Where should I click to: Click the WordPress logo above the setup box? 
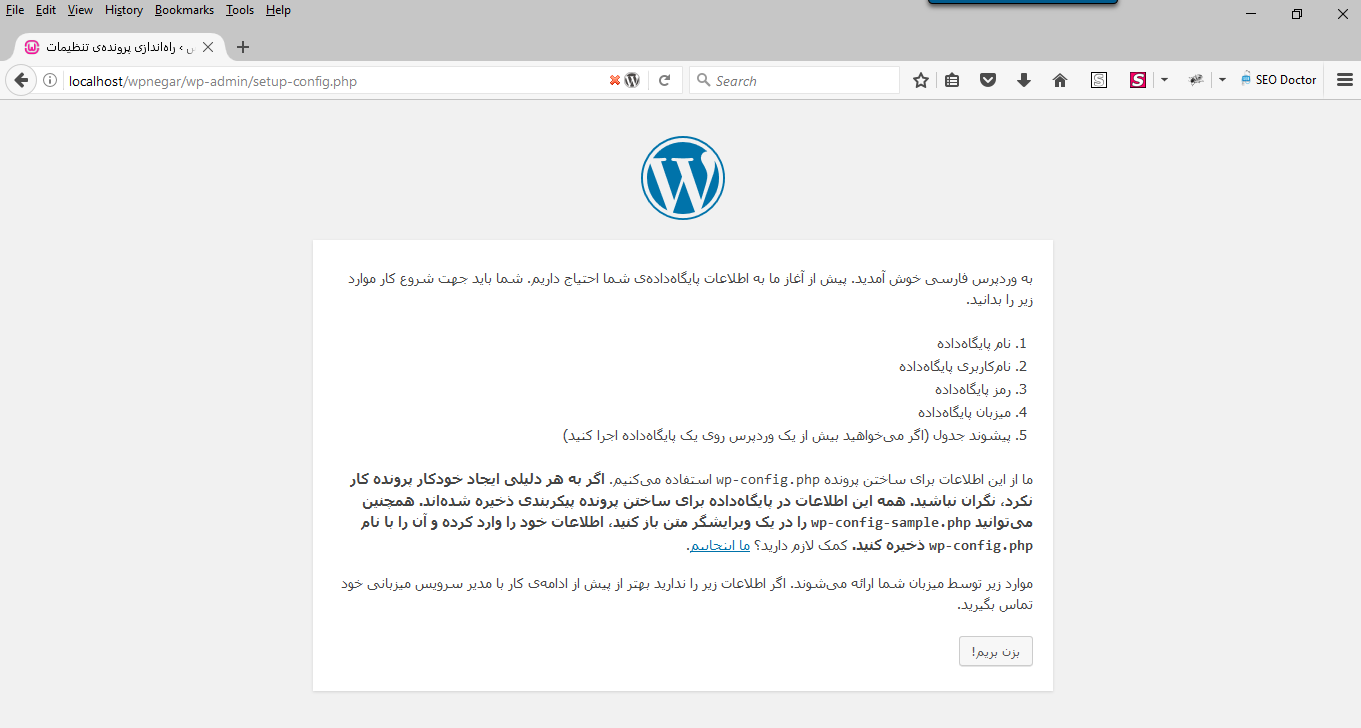point(683,178)
